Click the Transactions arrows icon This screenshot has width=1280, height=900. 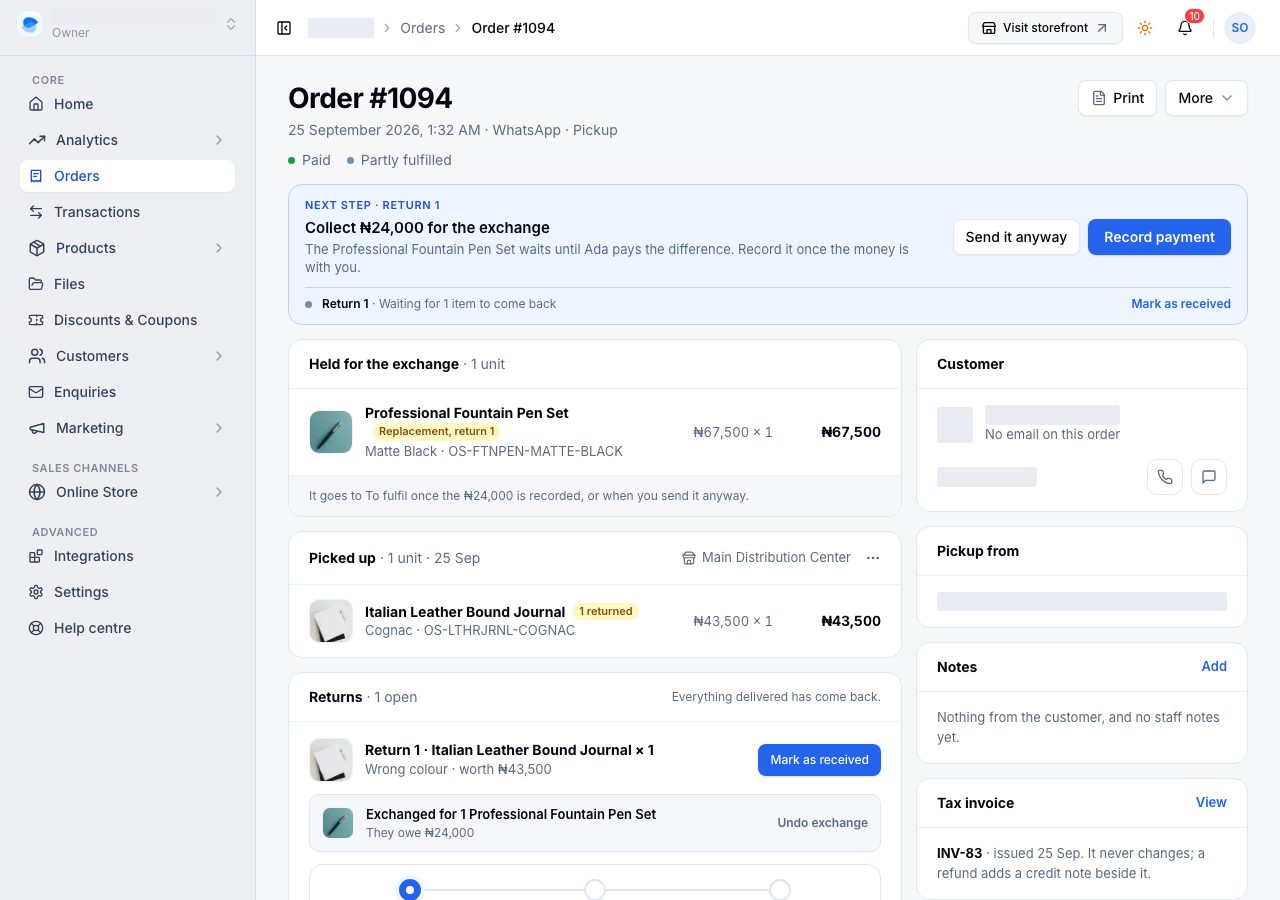36,212
